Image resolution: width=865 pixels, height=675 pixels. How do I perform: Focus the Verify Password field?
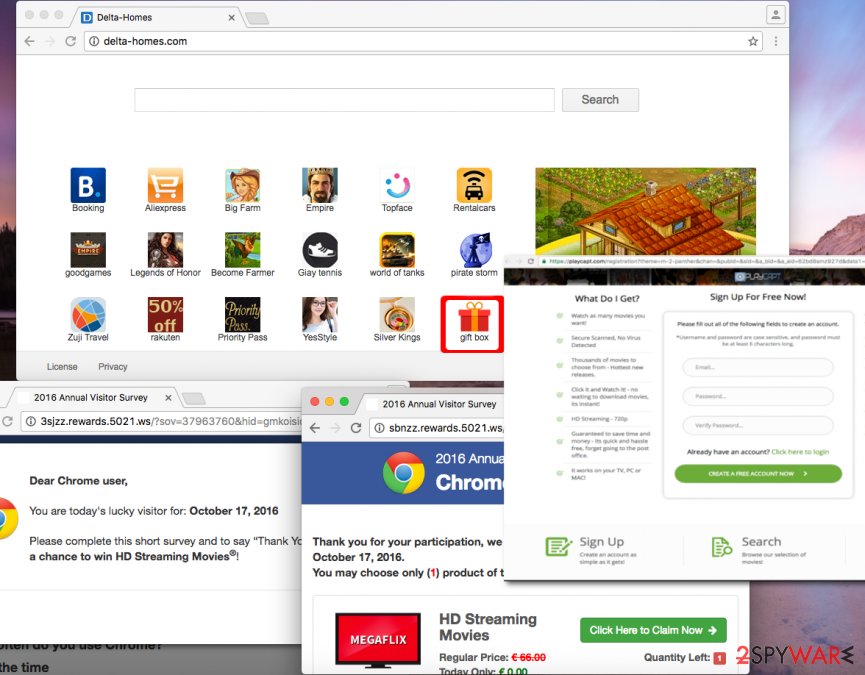758,425
